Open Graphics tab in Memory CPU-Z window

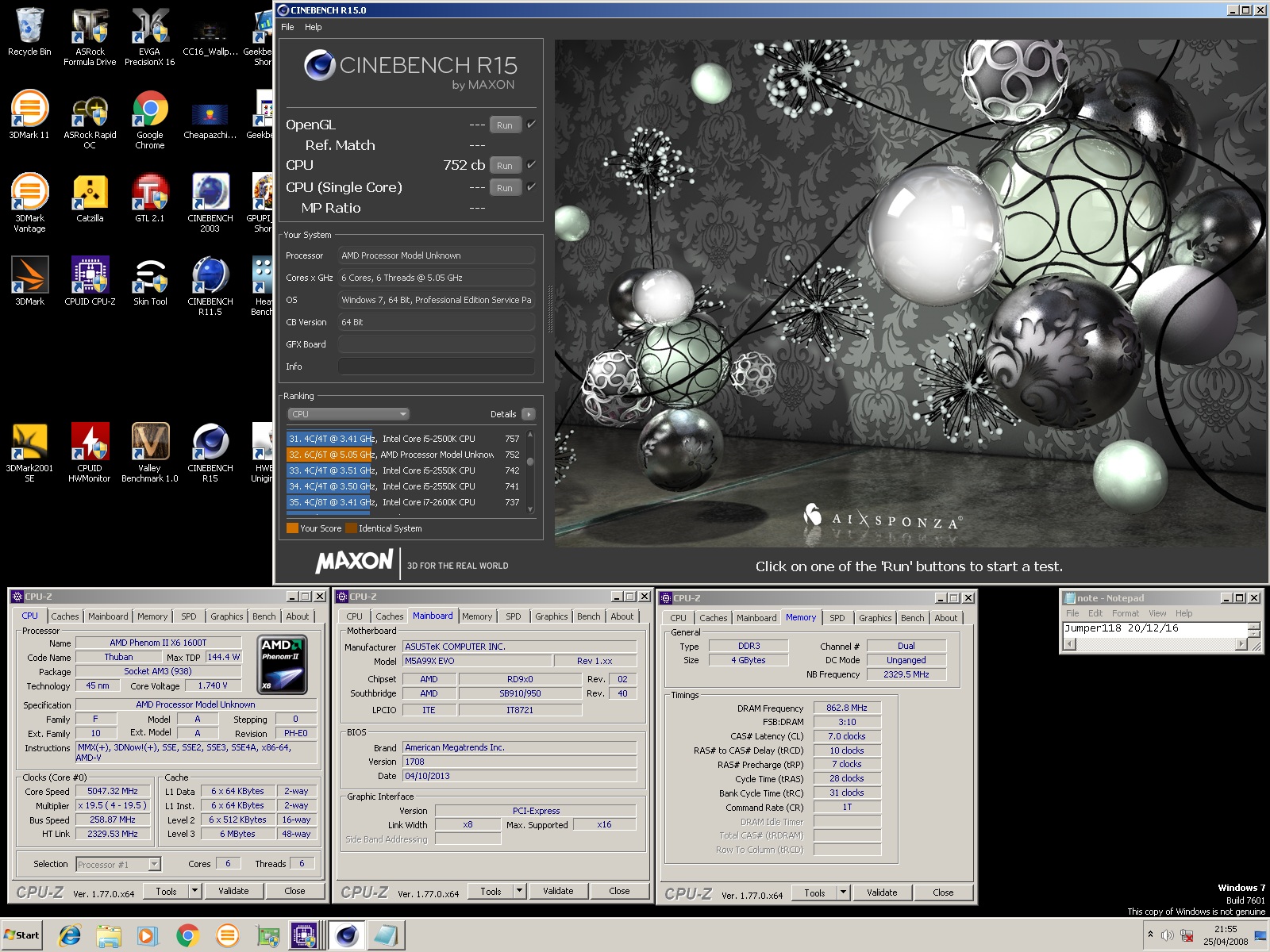[876, 618]
